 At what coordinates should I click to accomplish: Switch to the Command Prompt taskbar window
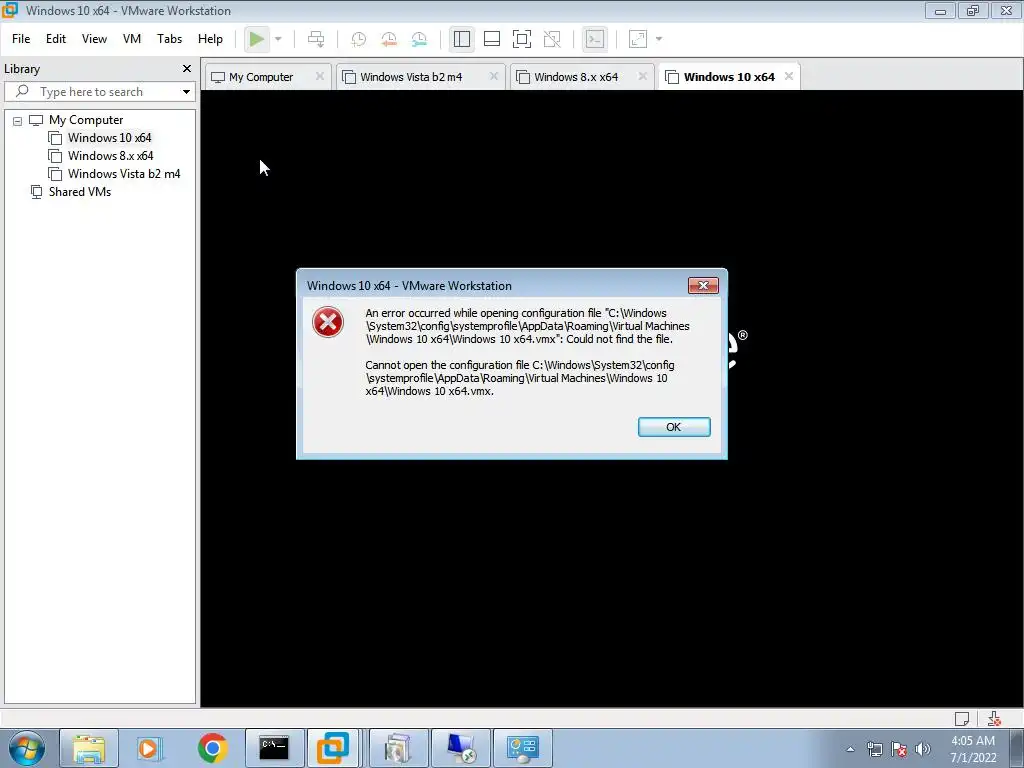coord(274,748)
